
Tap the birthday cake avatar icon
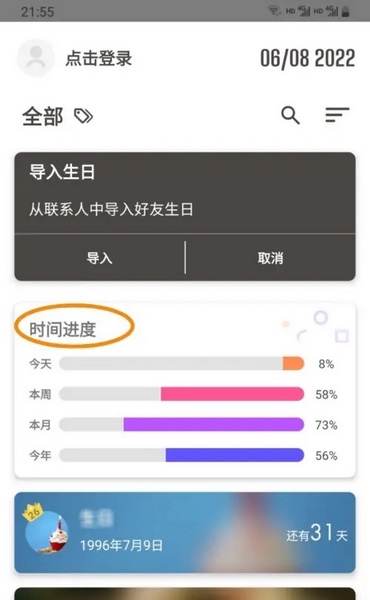tap(47, 532)
